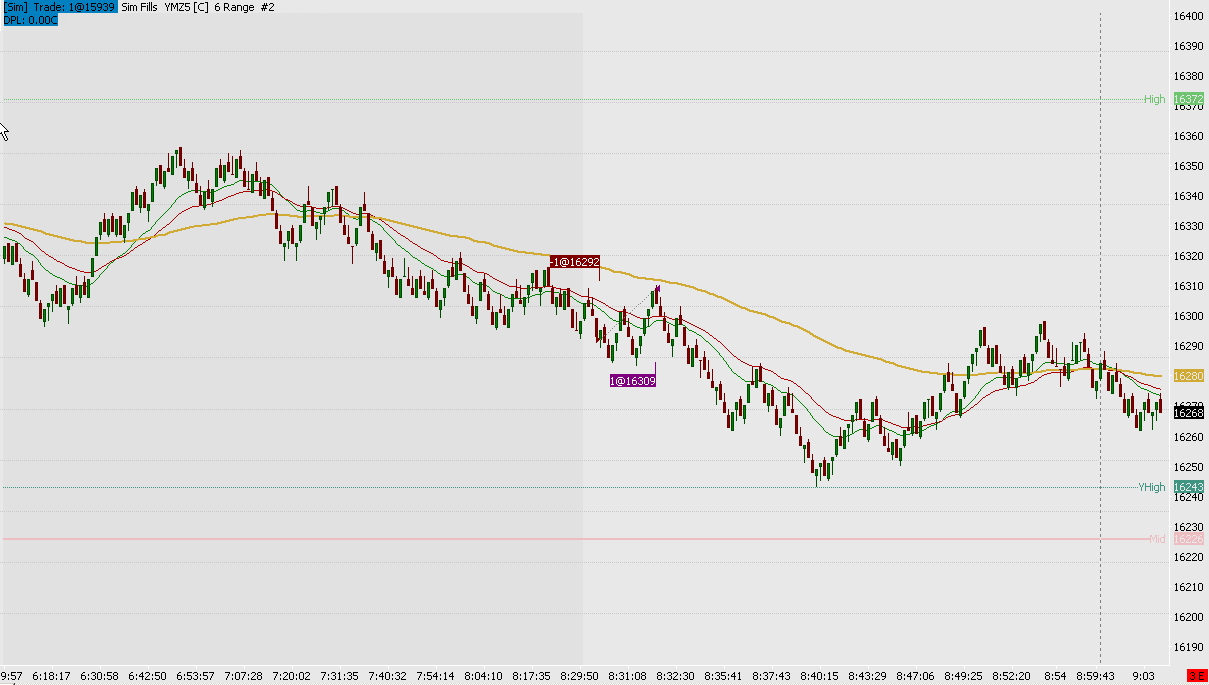Click the Sim Fills header text
The width and height of the screenshot is (1209, 685).
(x=141, y=7)
